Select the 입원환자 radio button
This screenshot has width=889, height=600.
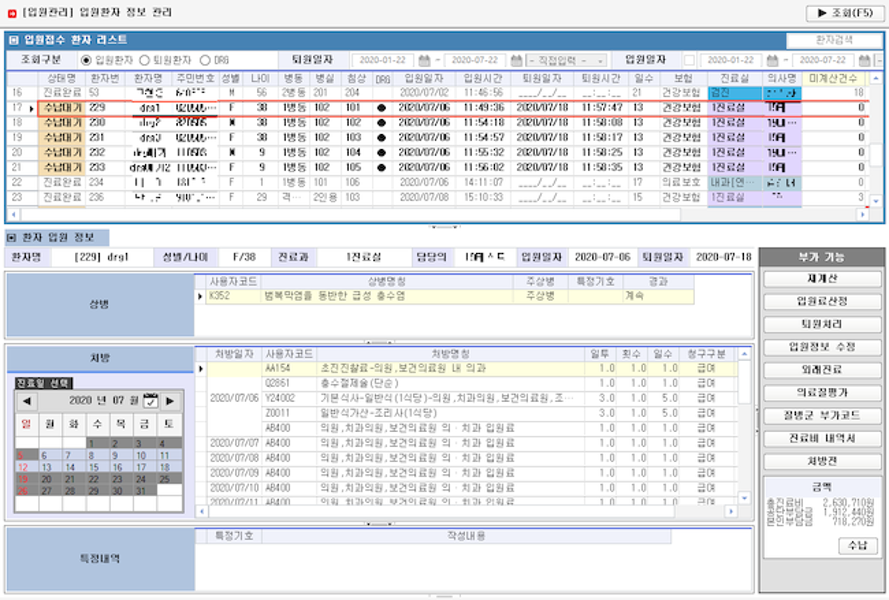(x=86, y=60)
